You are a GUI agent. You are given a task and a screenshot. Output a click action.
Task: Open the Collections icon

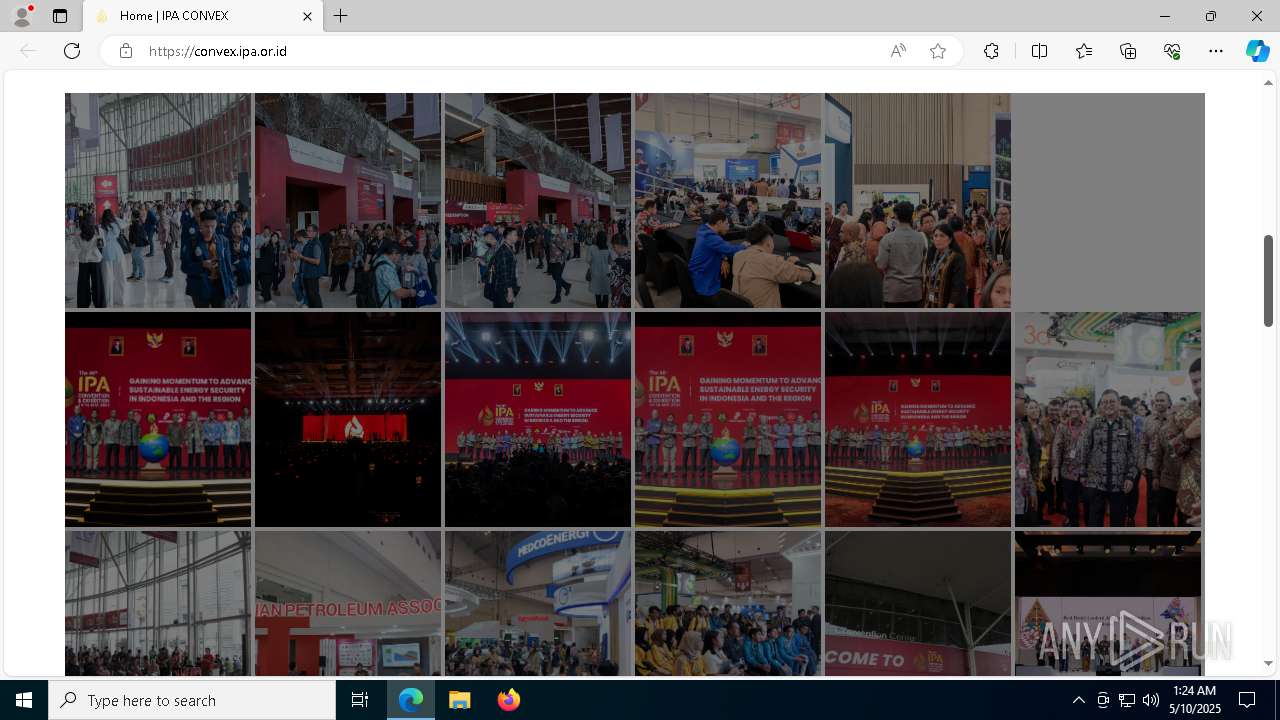tap(1128, 51)
